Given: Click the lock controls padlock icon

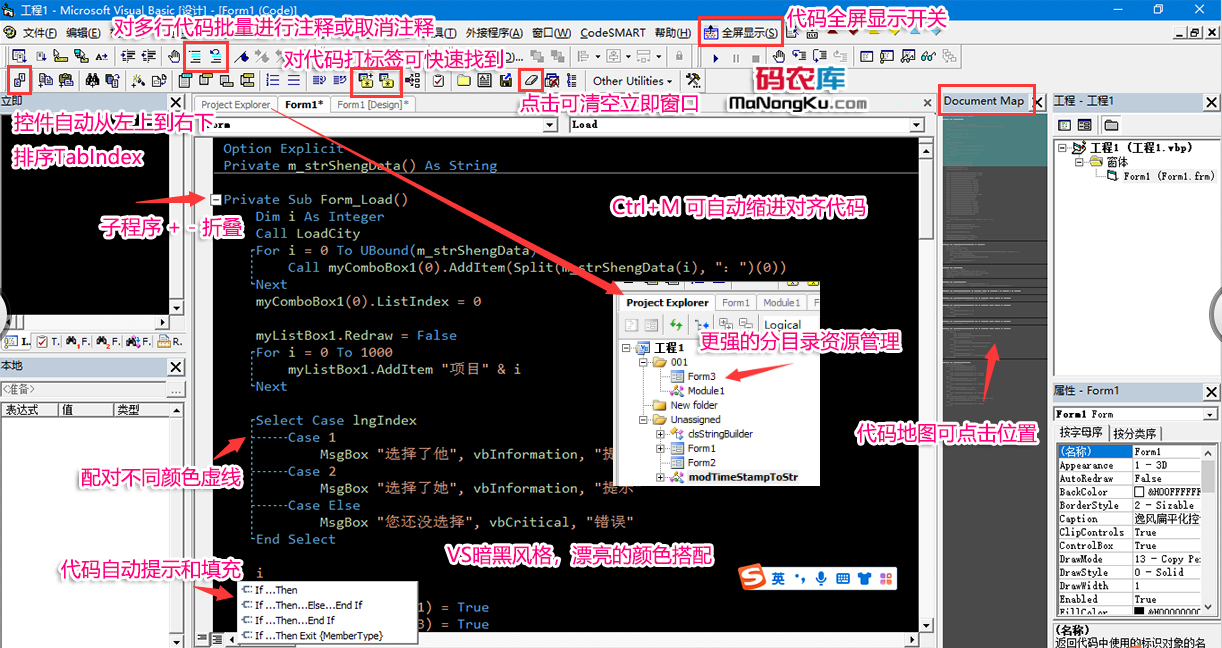Looking at the screenshot, I should tap(679, 57).
